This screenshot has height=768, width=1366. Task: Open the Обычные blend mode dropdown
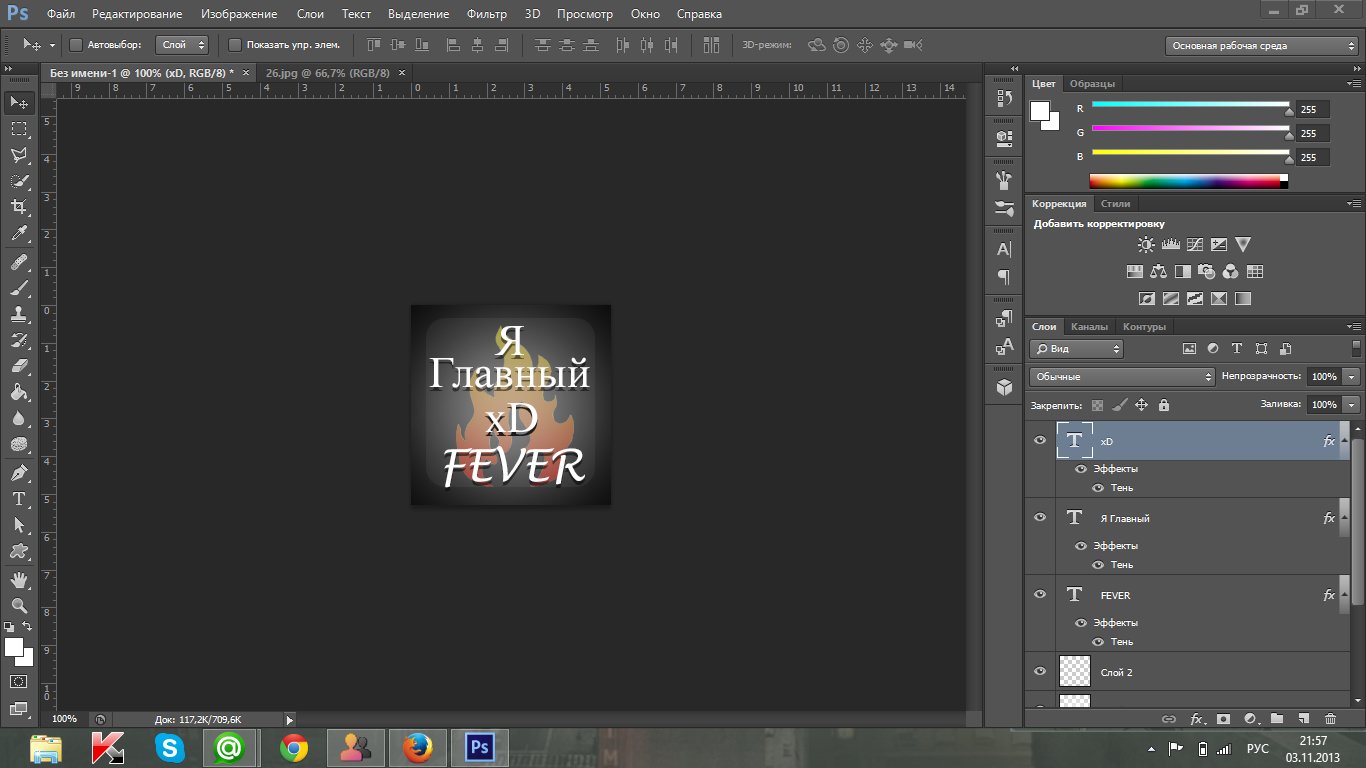(x=1122, y=377)
